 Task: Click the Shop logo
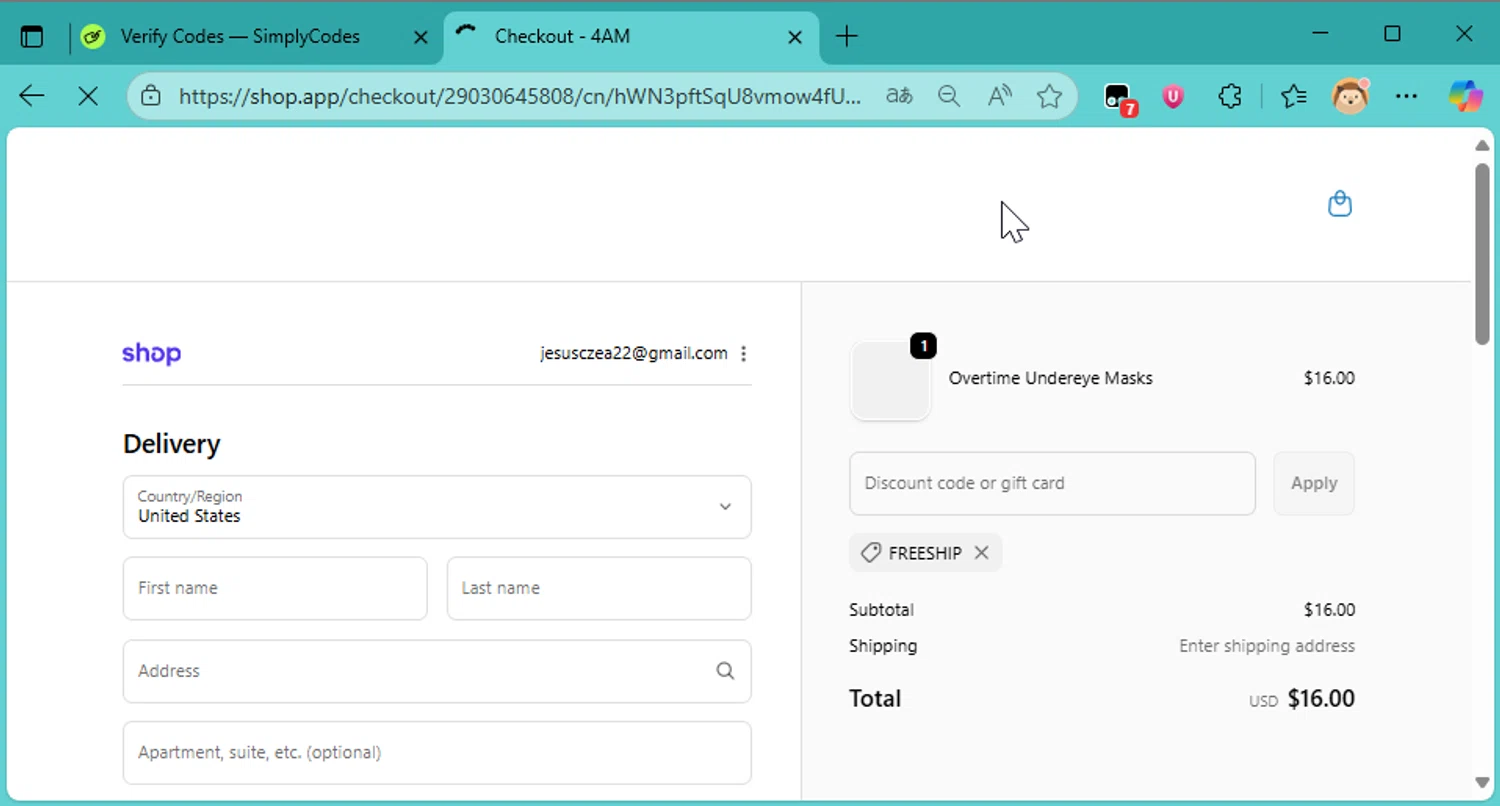pyautogui.click(x=151, y=354)
